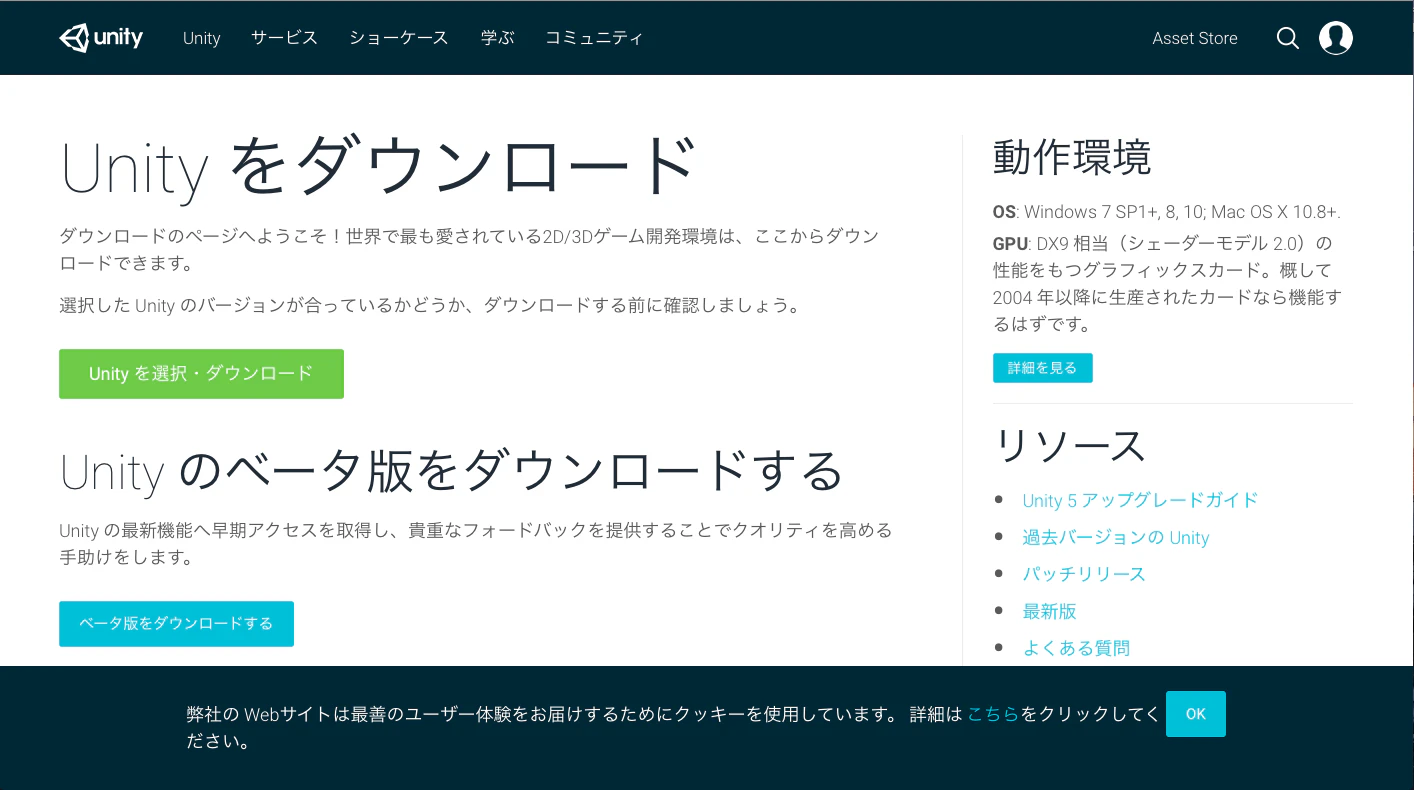
Task: Go to Asset Store link
Action: (x=1195, y=38)
